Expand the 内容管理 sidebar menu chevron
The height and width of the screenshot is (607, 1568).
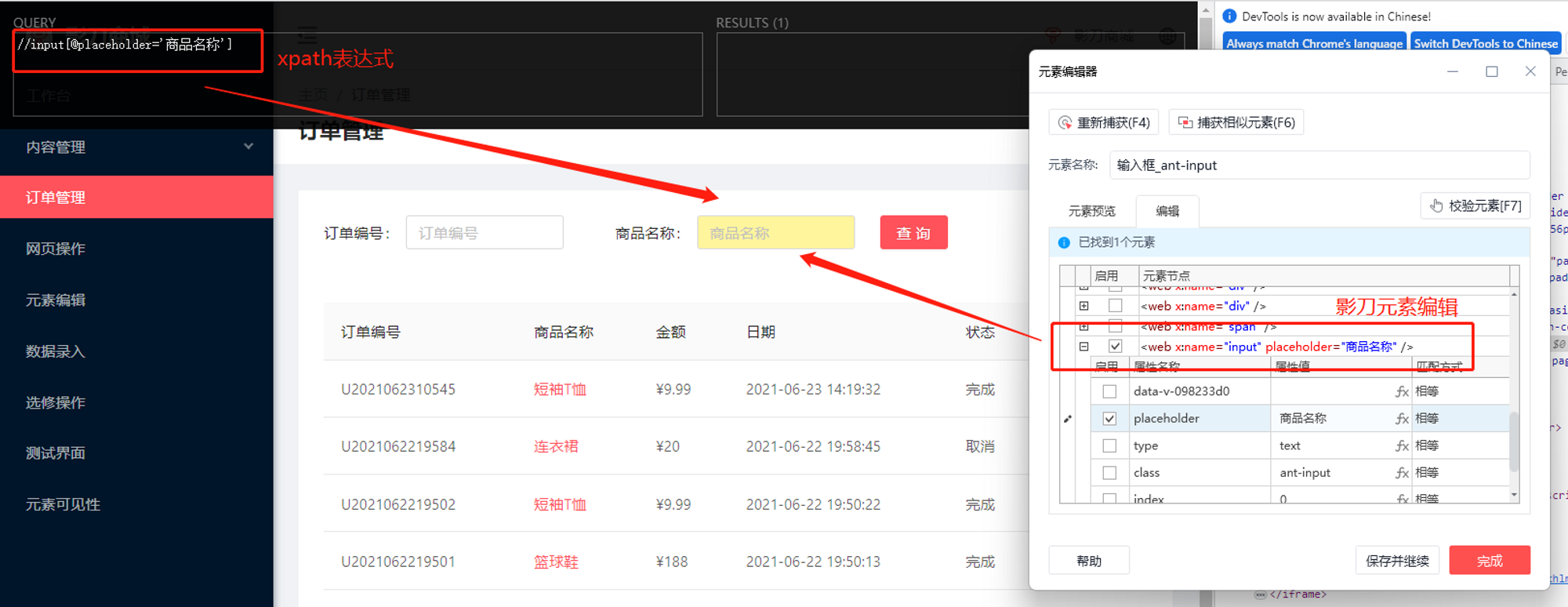click(249, 147)
